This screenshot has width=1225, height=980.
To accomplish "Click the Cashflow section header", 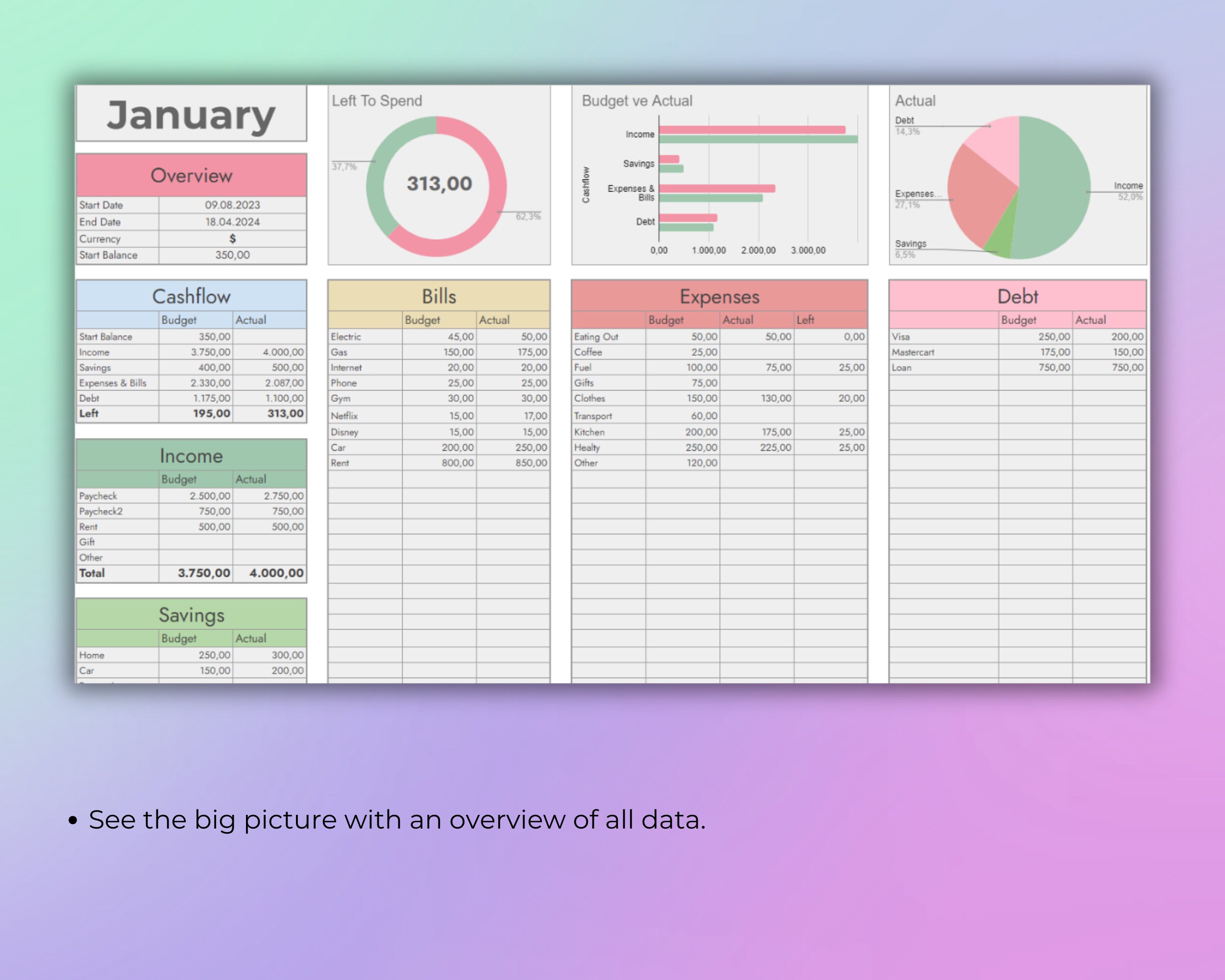I will coord(191,296).
